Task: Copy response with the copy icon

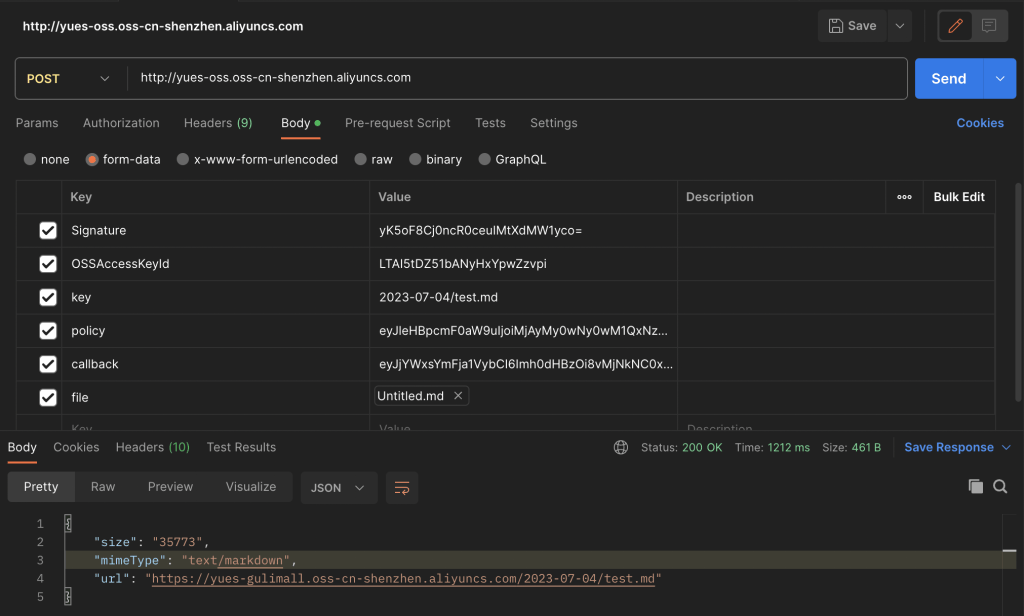Action: [976, 487]
